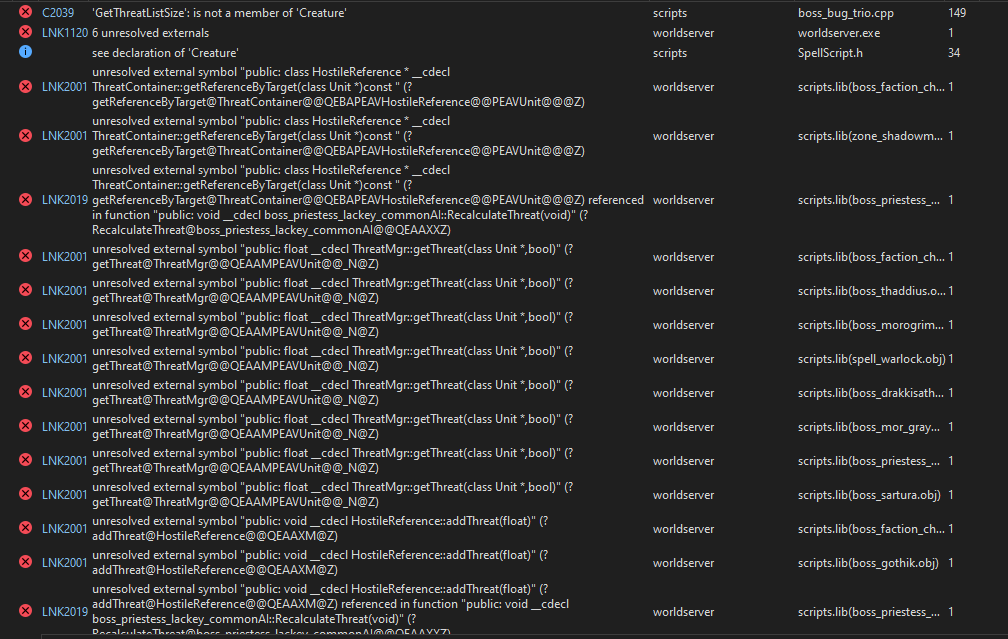Click error icon of boss_priestess getThreat LNK2001 row
This screenshot has width=1008, height=639.
26,460
